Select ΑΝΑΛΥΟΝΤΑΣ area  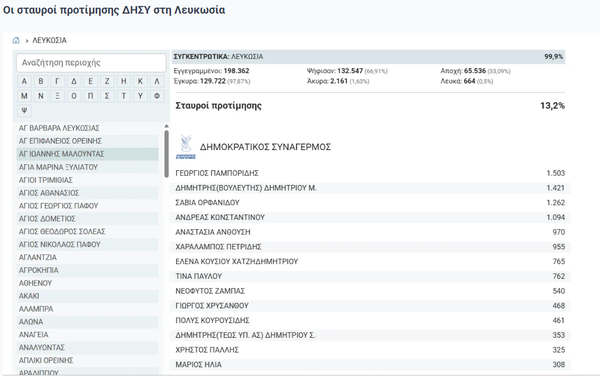click(88, 347)
